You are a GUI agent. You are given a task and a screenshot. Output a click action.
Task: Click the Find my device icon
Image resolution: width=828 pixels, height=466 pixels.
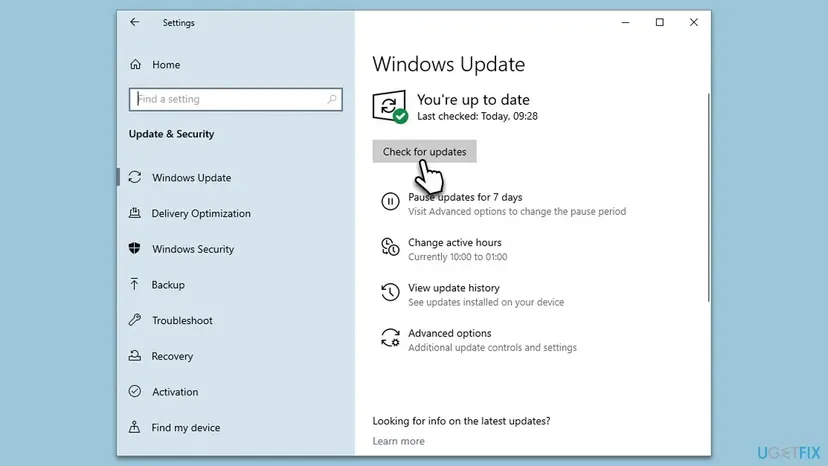(135, 427)
